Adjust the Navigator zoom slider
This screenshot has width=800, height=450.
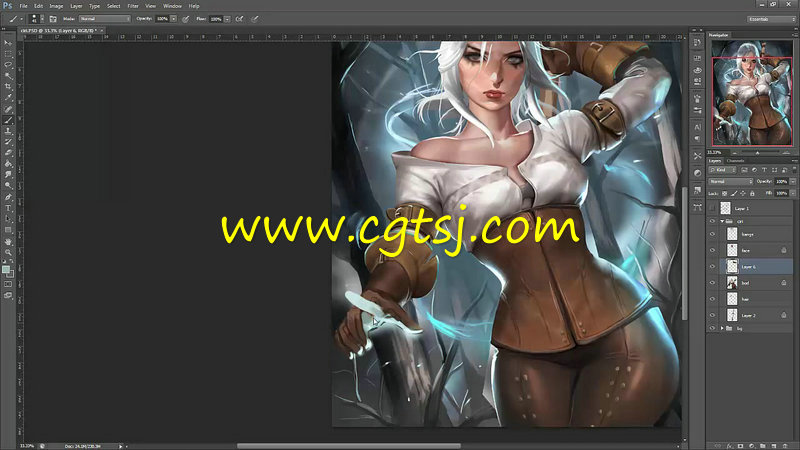pyautogui.click(x=758, y=153)
